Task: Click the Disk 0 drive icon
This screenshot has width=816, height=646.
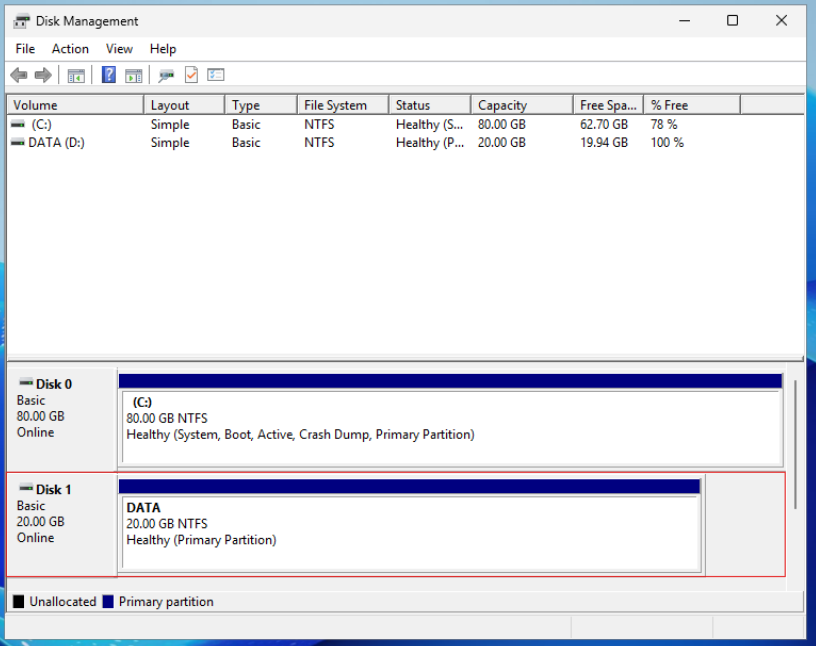Action: tap(26, 383)
